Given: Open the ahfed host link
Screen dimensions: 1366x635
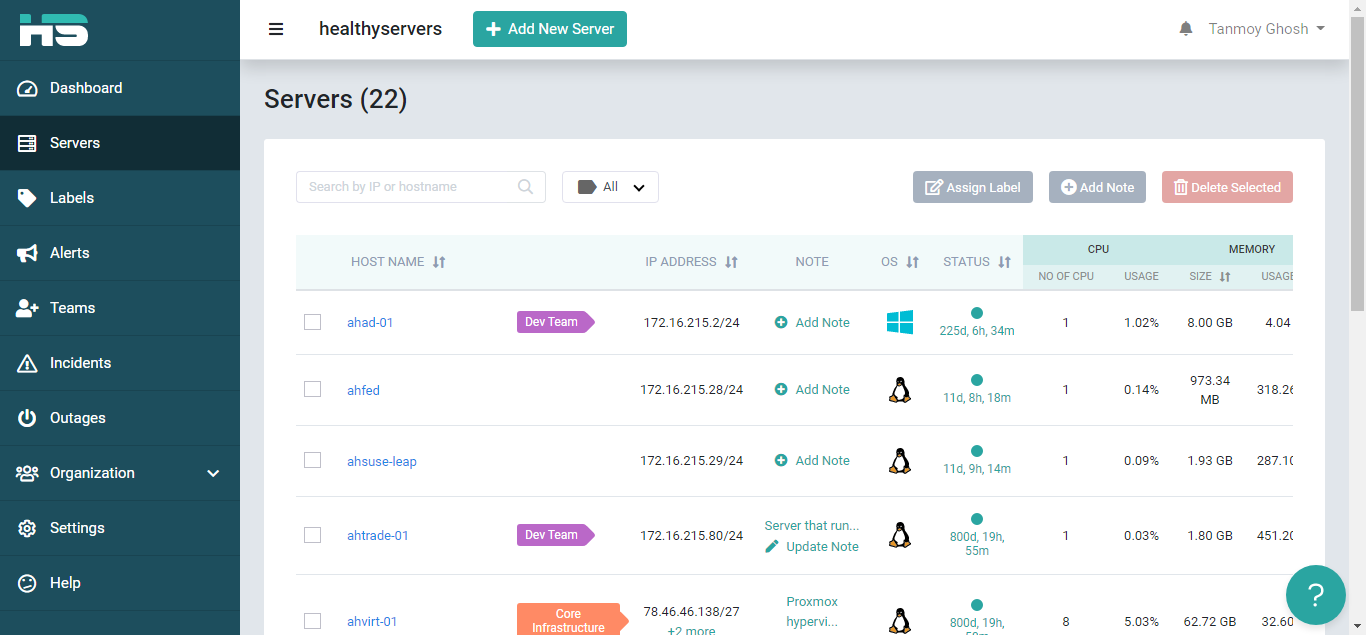Looking at the screenshot, I should [363, 390].
